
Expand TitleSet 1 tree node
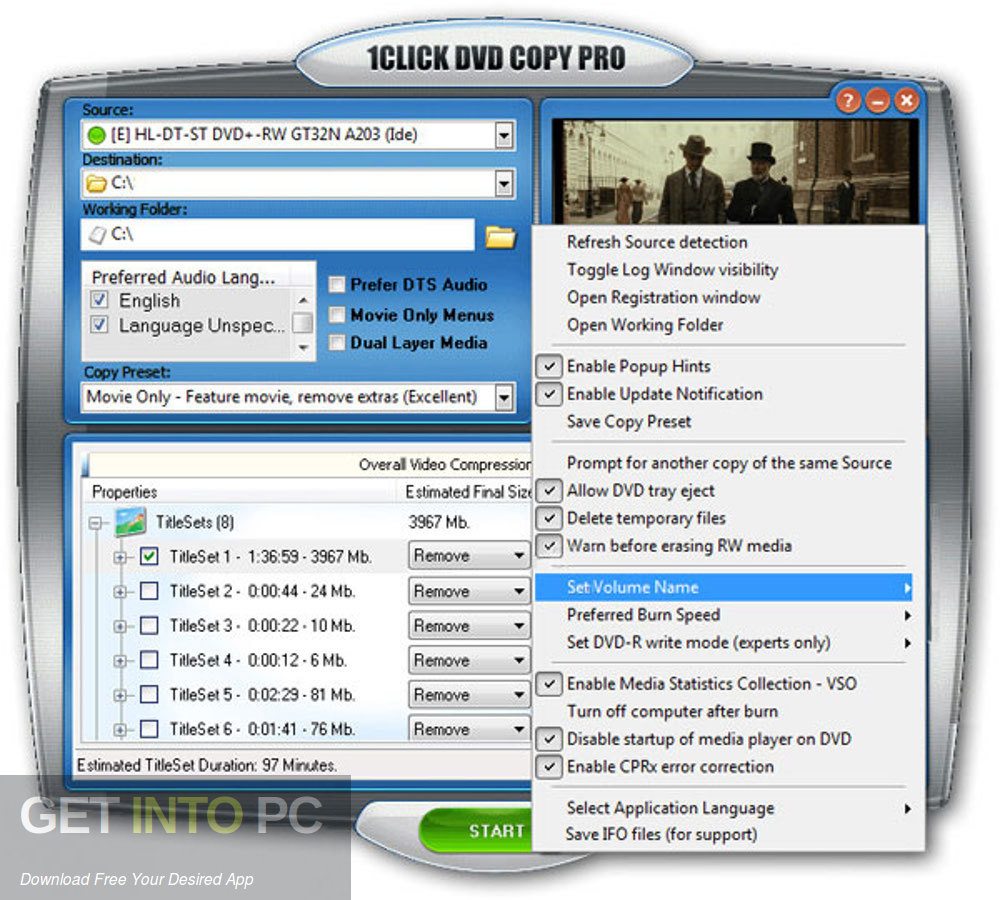[120, 557]
